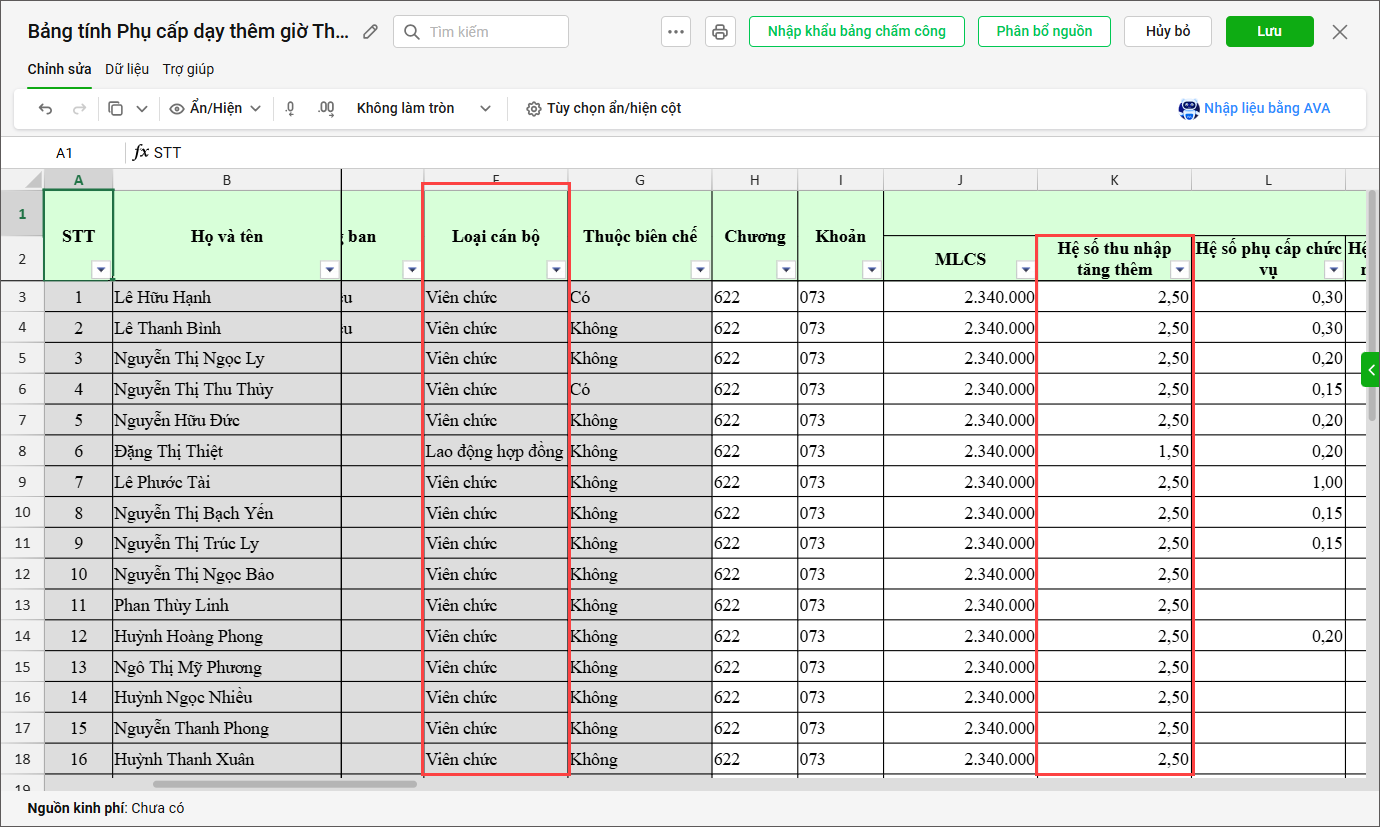Click the Lưu save button
The image size is (1380, 827).
1269,32
